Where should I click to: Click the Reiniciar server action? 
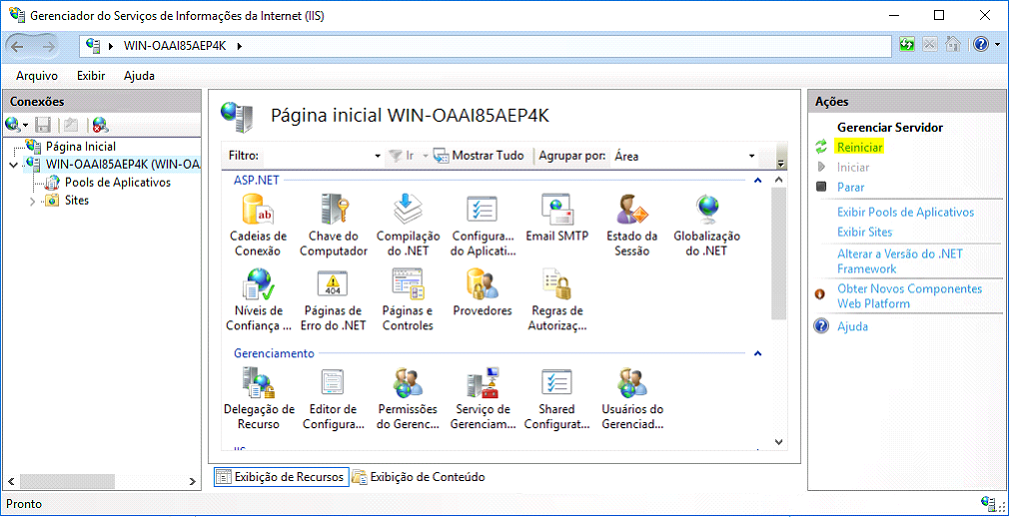tap(859, 148)
